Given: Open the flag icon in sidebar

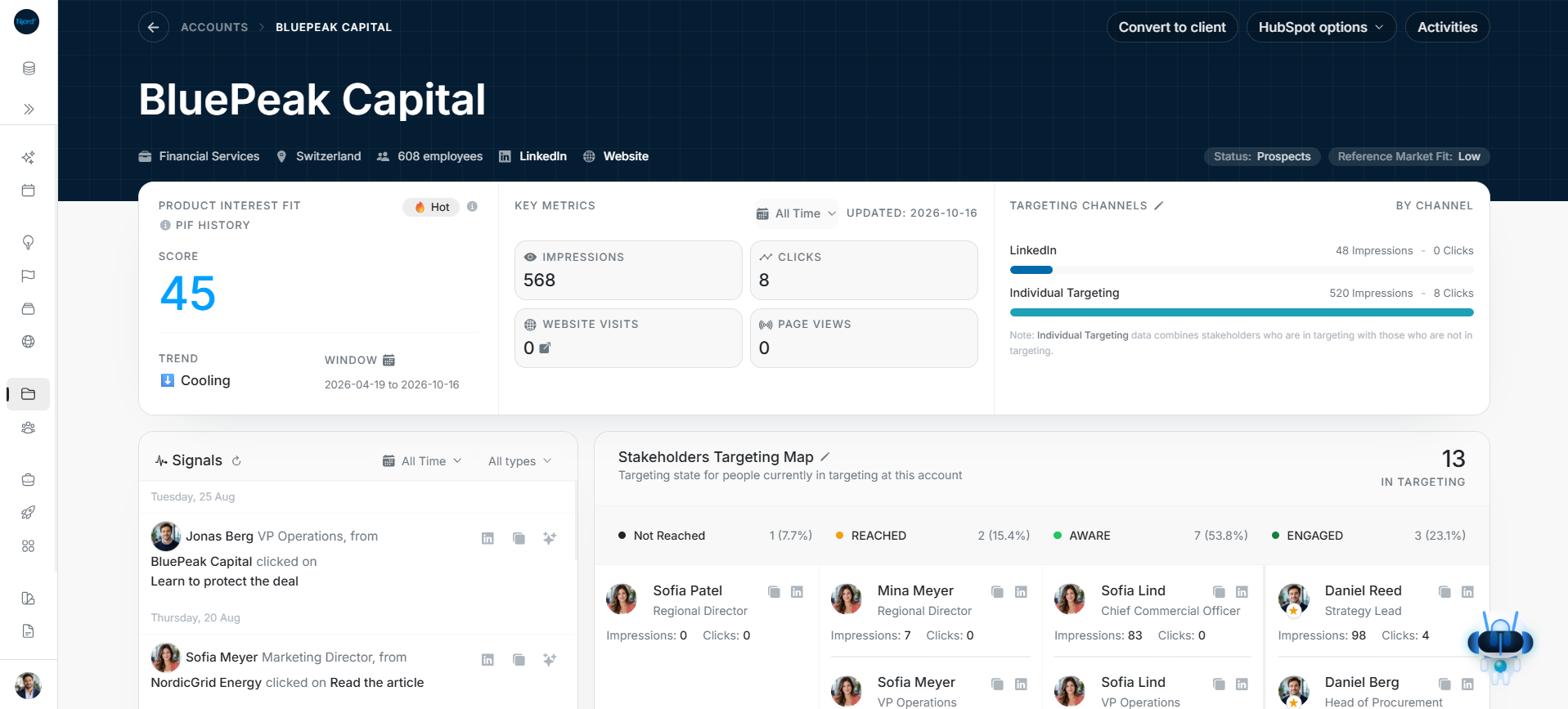Looking at the screenshot, I should click(x=29, y=276).
